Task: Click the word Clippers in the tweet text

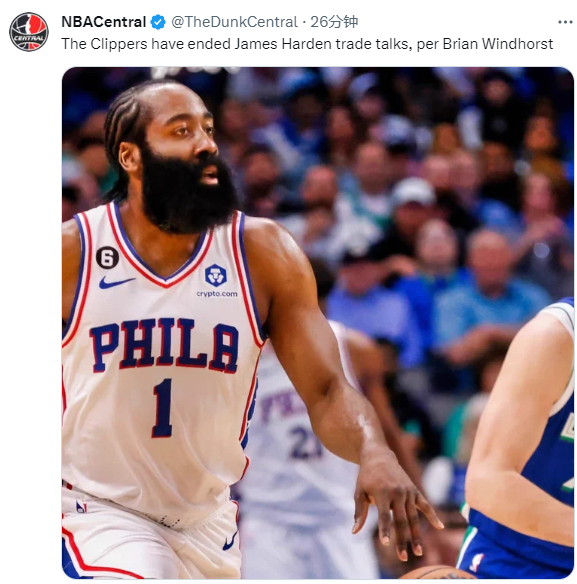Action: pos(119,44)
